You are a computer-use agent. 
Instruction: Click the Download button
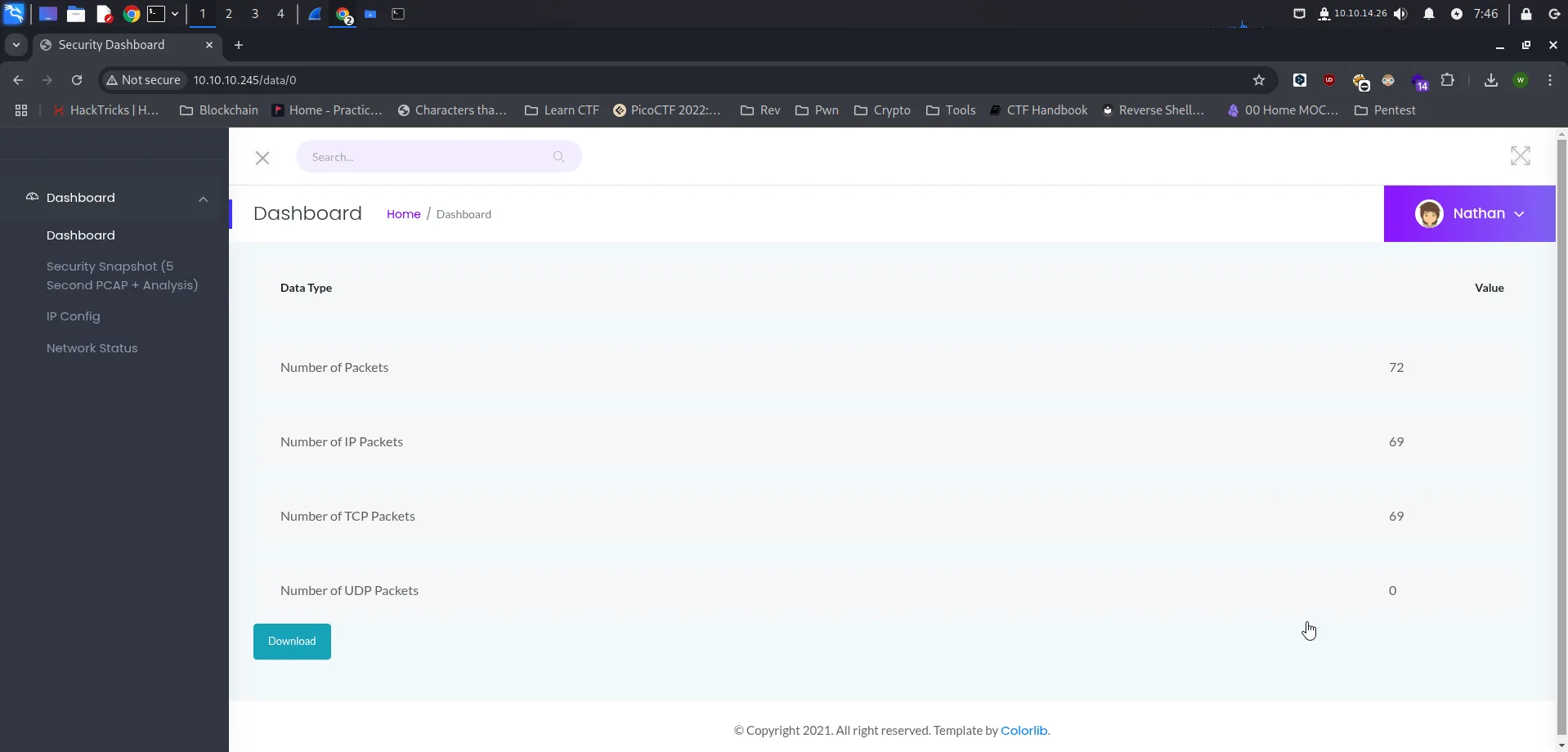click(x=292, y=642)
